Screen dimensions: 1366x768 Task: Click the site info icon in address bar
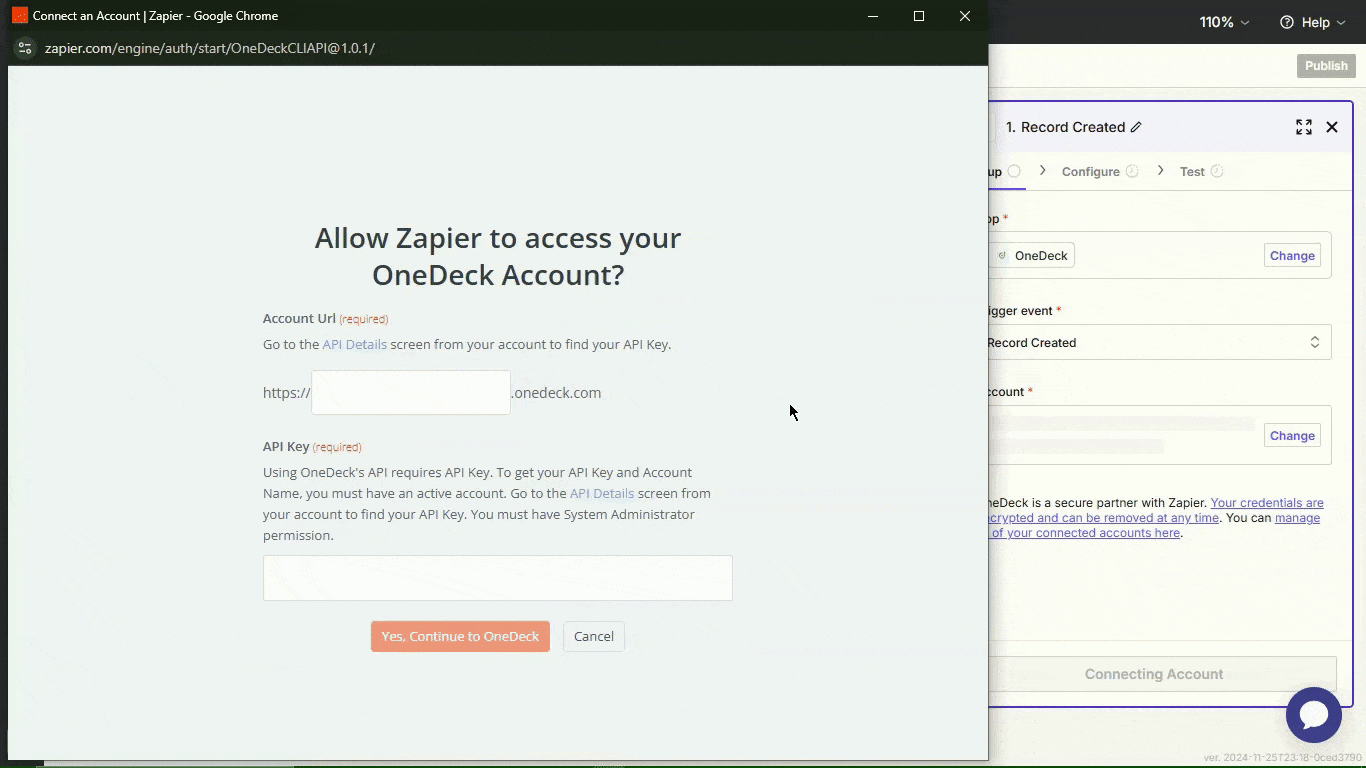pos(25,48)
